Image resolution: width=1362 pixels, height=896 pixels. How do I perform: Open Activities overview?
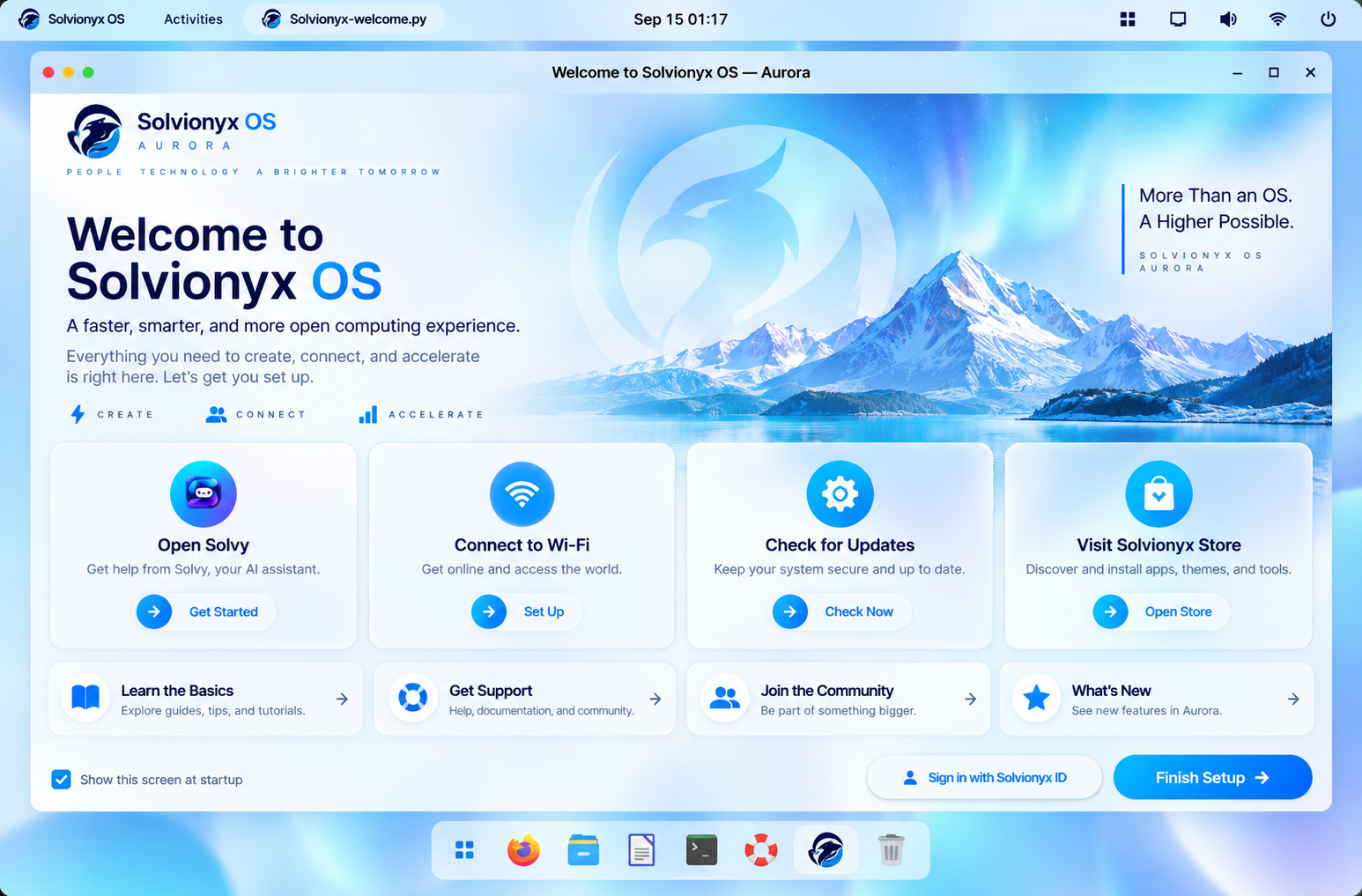point(193,19)
